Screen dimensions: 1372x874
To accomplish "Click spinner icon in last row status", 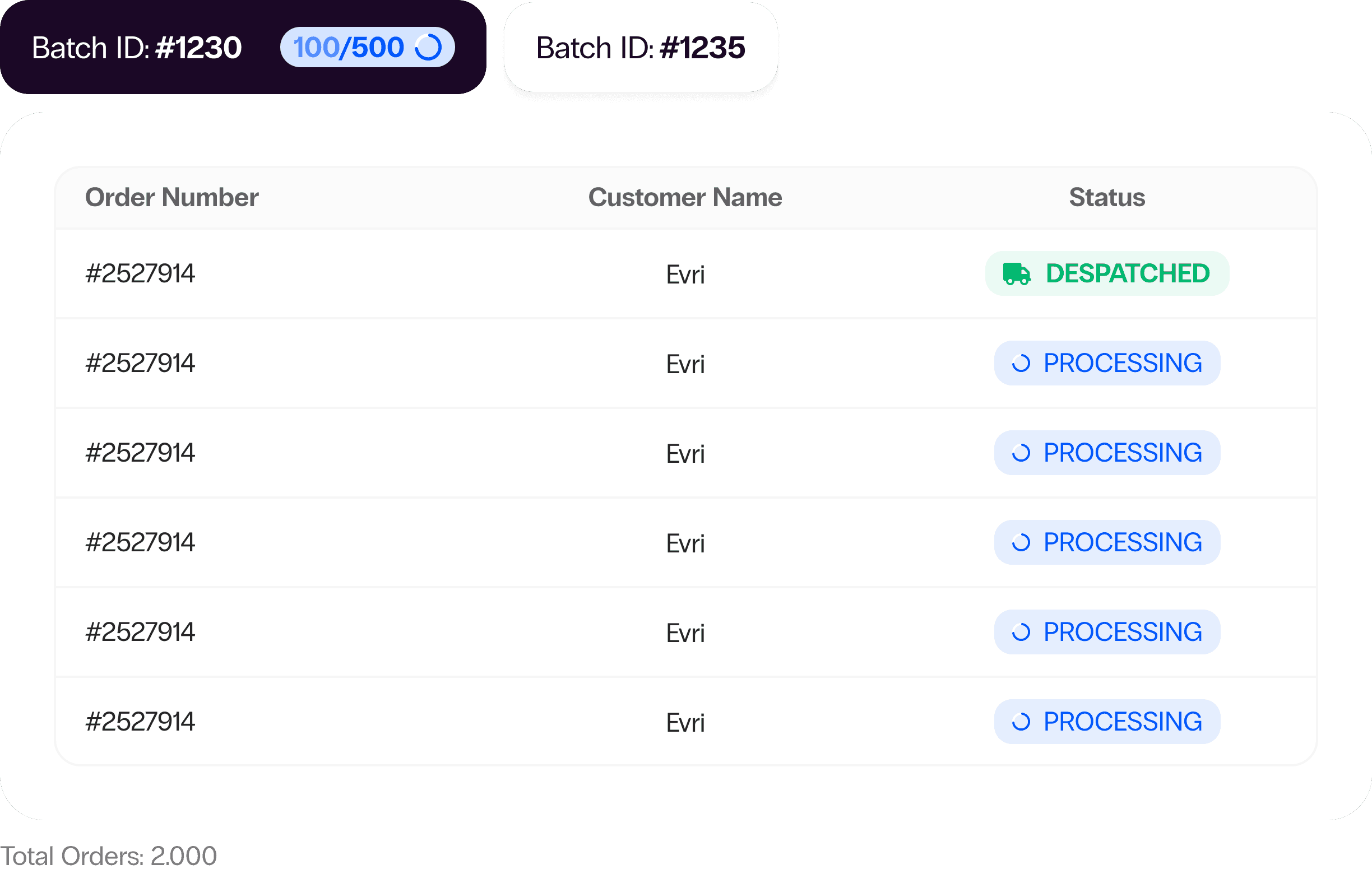I will pos(1021,722).
